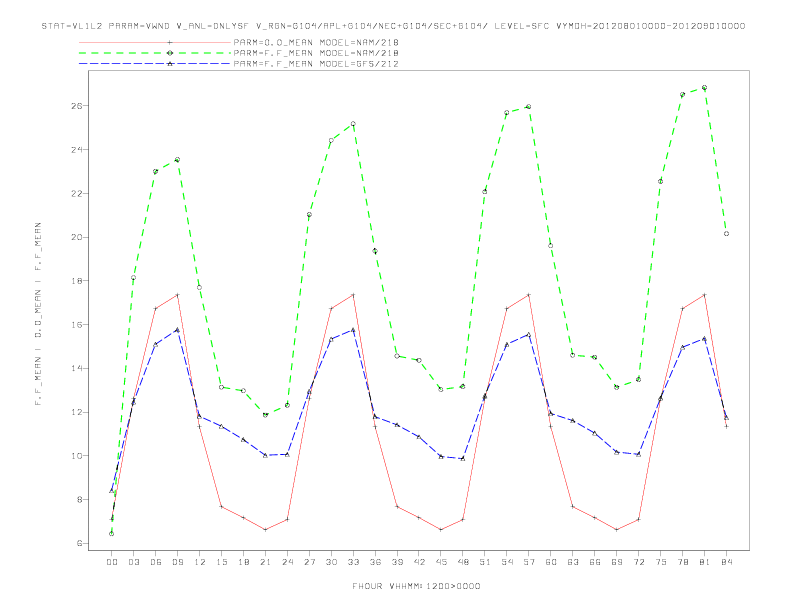Click x-axis tick label 27

[x=309, y=562]
